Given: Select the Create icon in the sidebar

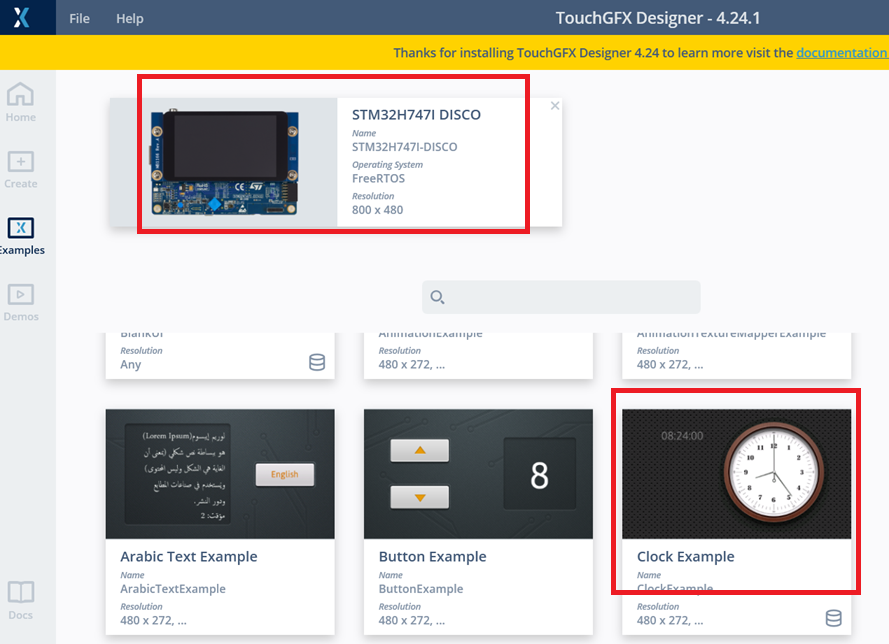Looking at the screenshot, I should [x=20, y=165].
